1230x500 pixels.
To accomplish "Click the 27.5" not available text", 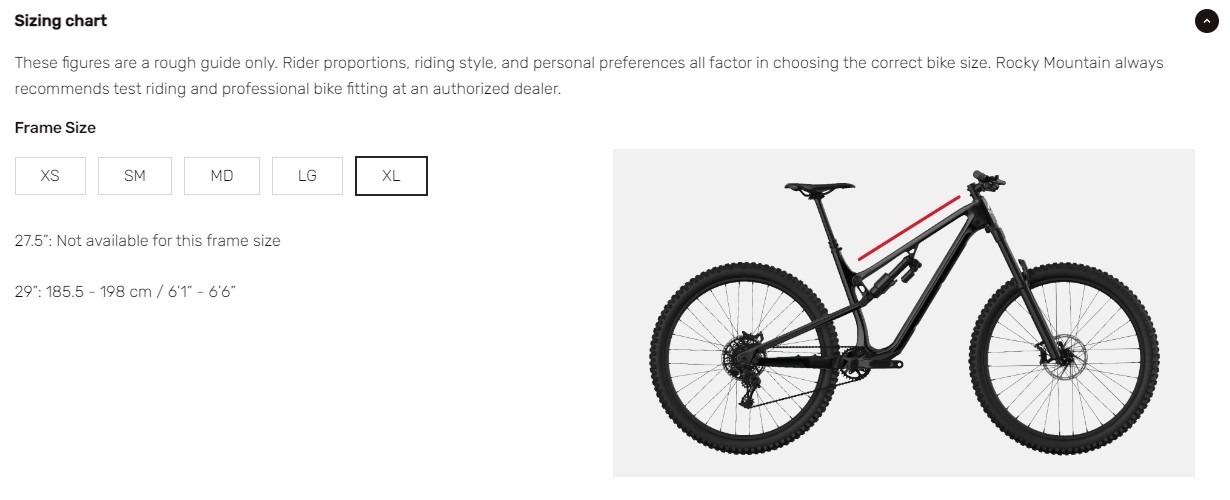I will click(x=148, y=241).
